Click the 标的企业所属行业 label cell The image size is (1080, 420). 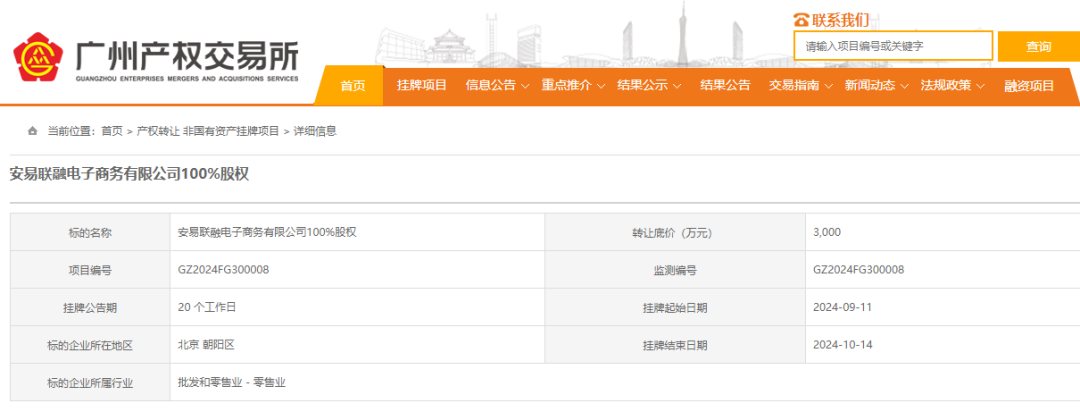(90, 383)
